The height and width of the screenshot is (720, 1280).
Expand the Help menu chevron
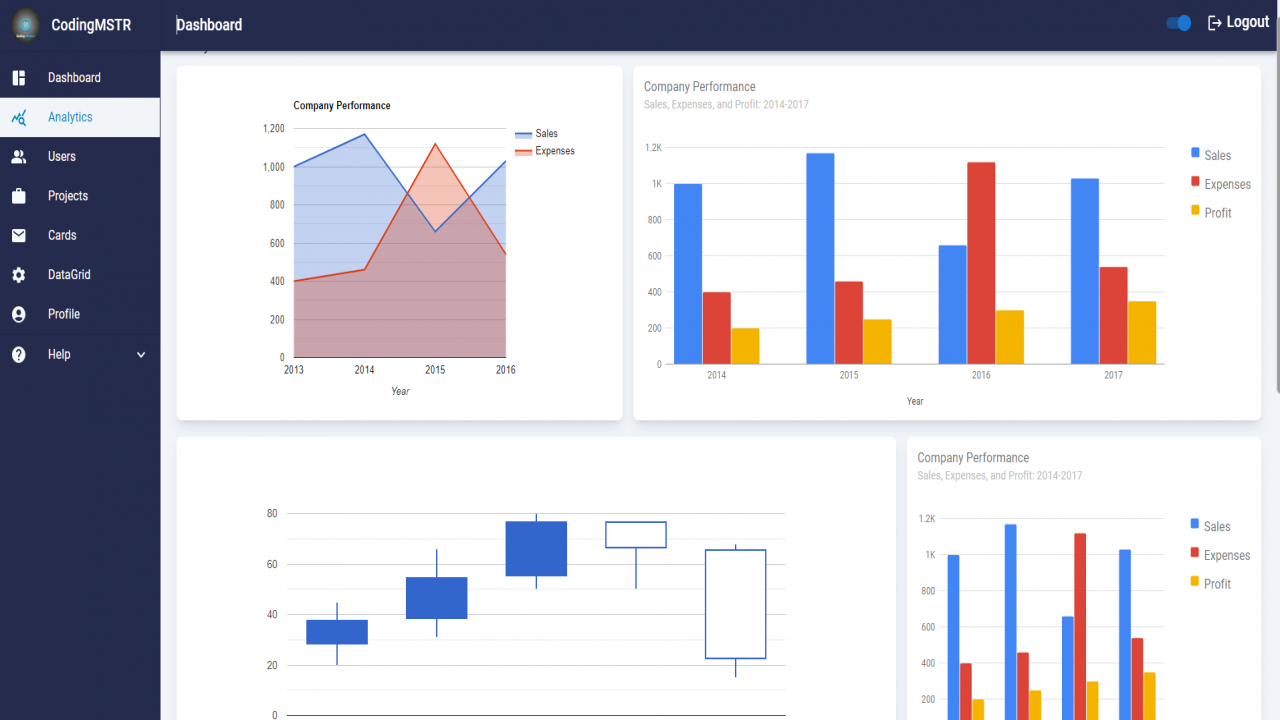(x=141, y=355)
